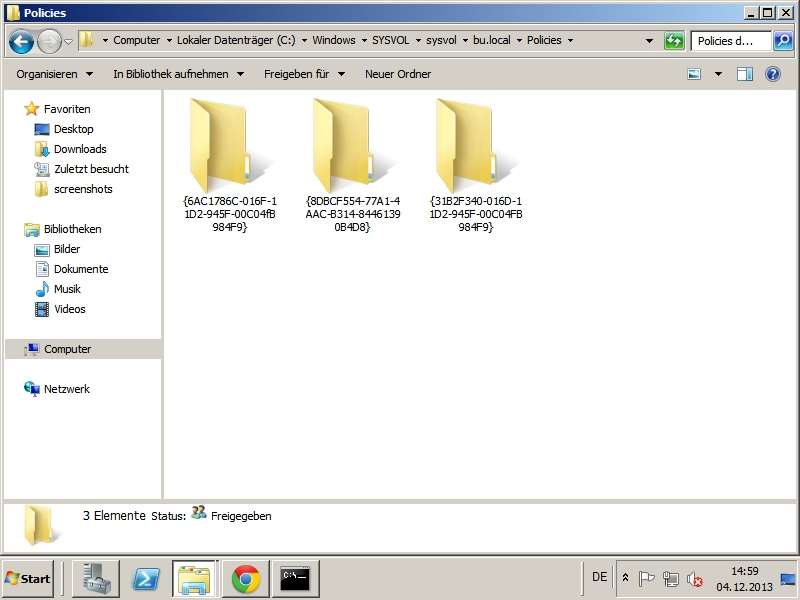800x600 pixels.
Task: Show hidden tray icons arrow
Action: tap(626, 579)
